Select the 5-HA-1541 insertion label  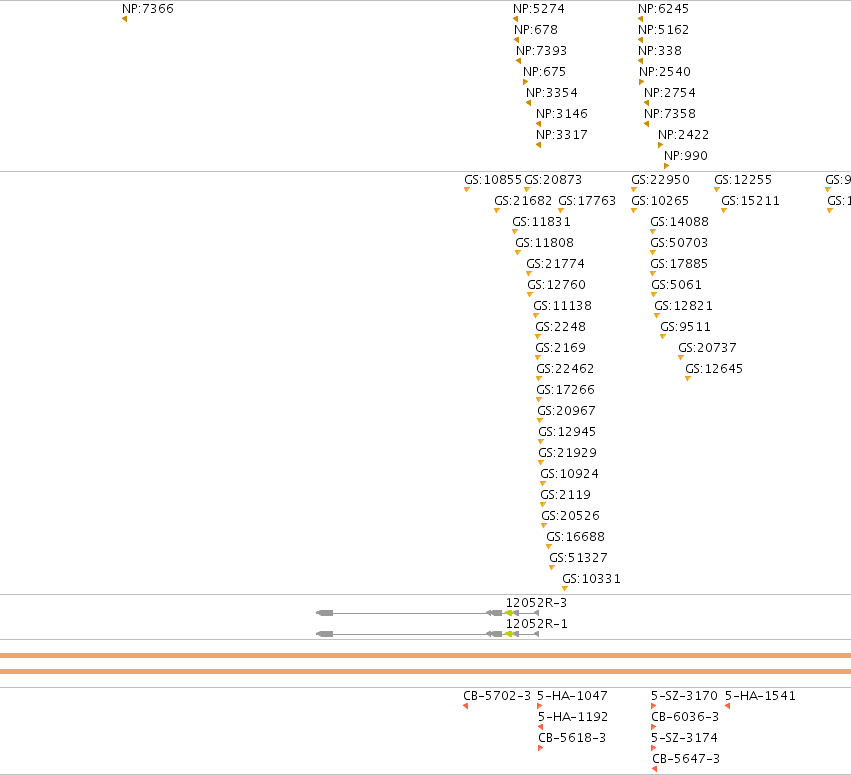coord(760,696)
